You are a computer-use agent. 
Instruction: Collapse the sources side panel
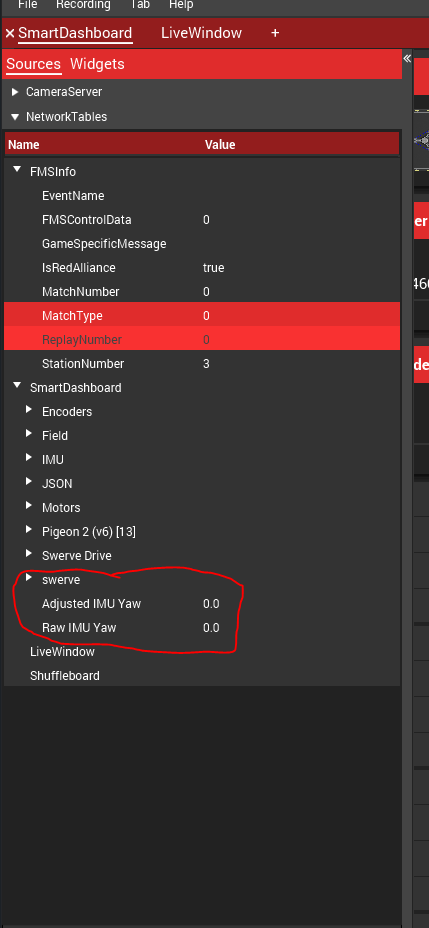[x=407, y=58]
